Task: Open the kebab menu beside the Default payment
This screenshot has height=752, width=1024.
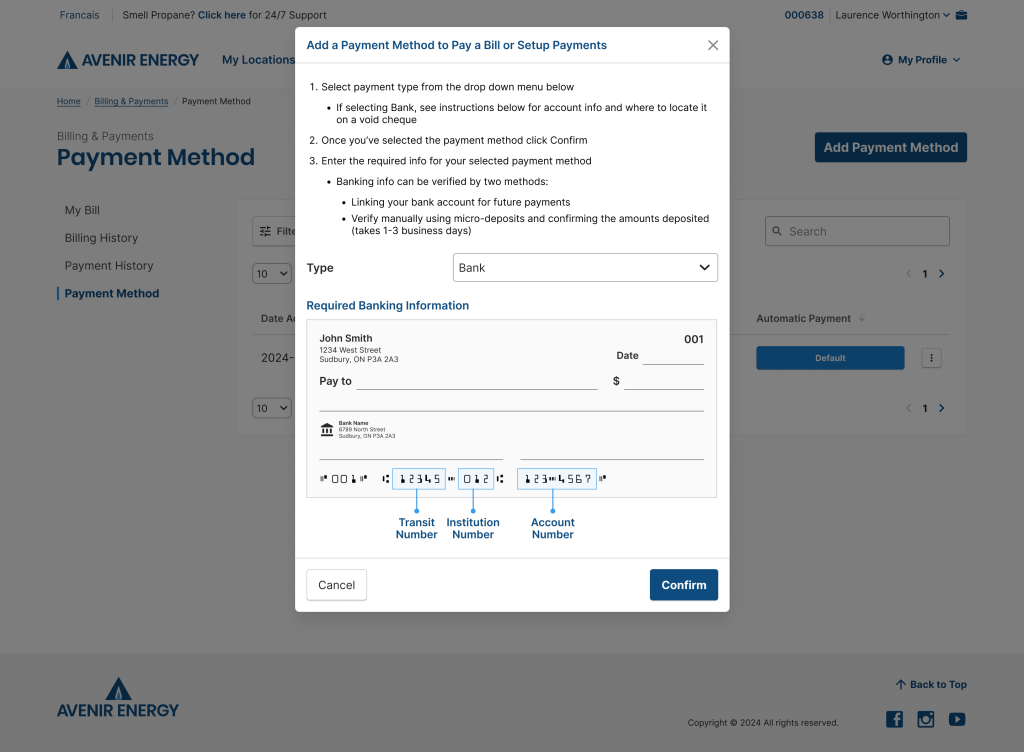Action: pyautogui.click(x=931, y=357)
